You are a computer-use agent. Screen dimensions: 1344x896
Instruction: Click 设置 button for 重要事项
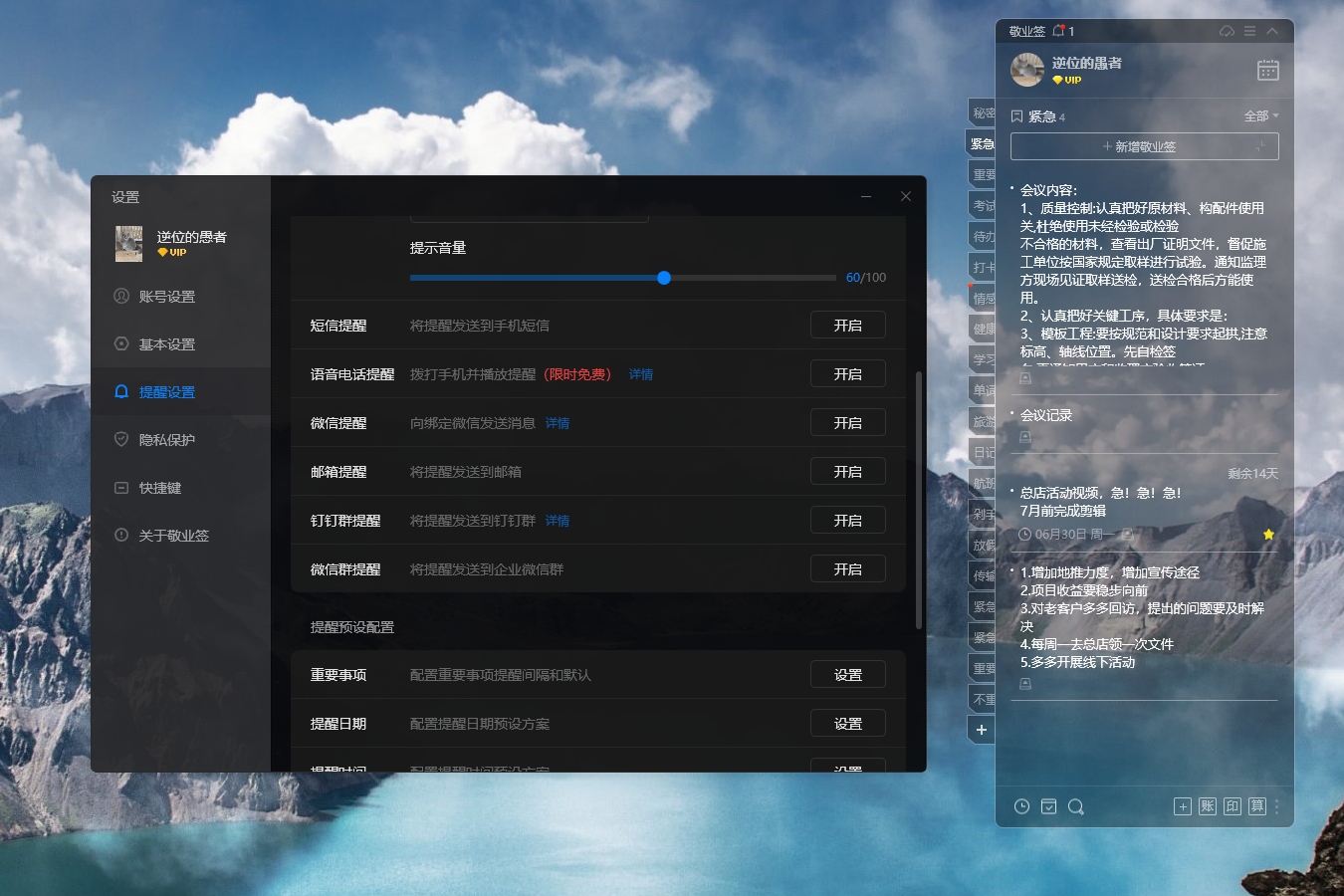click(x=847, y=675)
